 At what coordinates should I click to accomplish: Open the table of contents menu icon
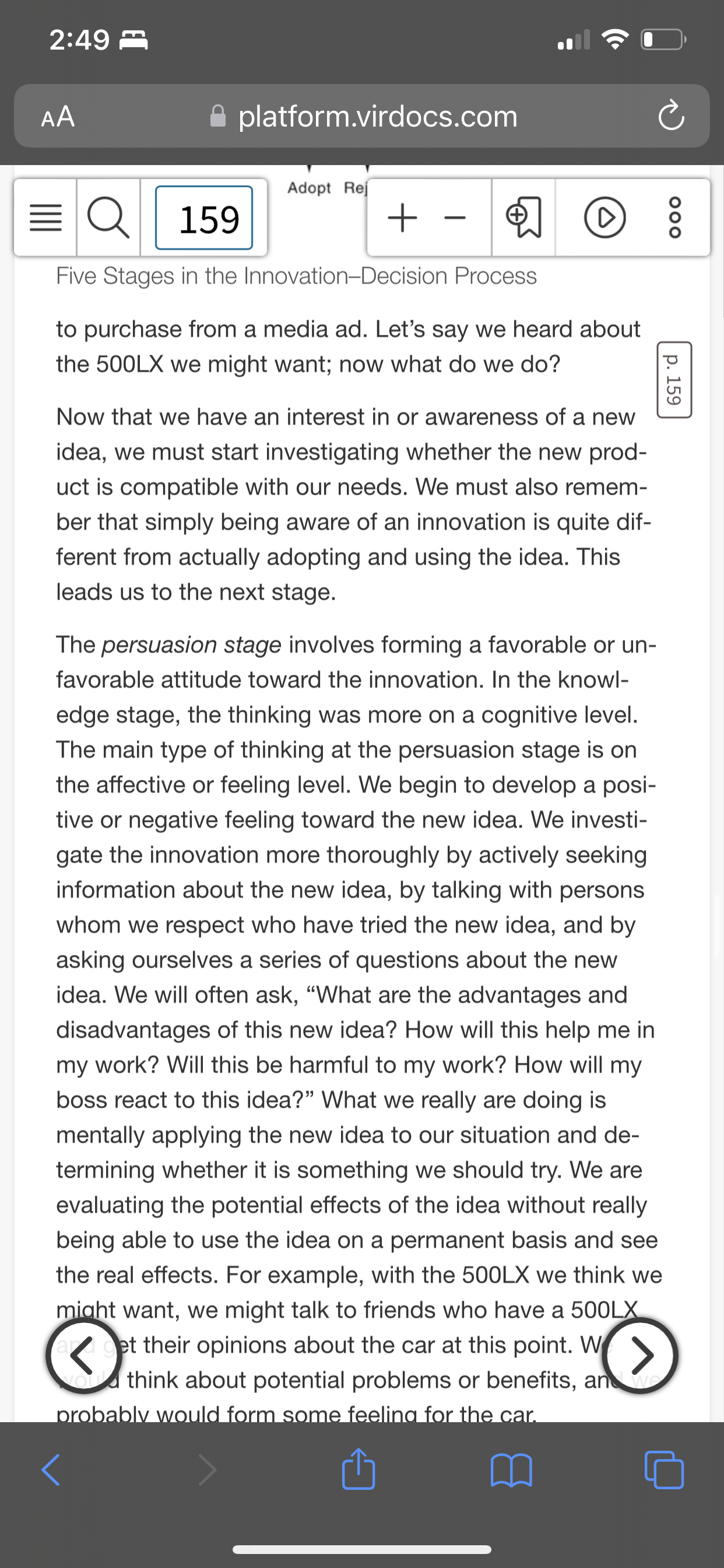pyautogui.click(x=45, y=218)
